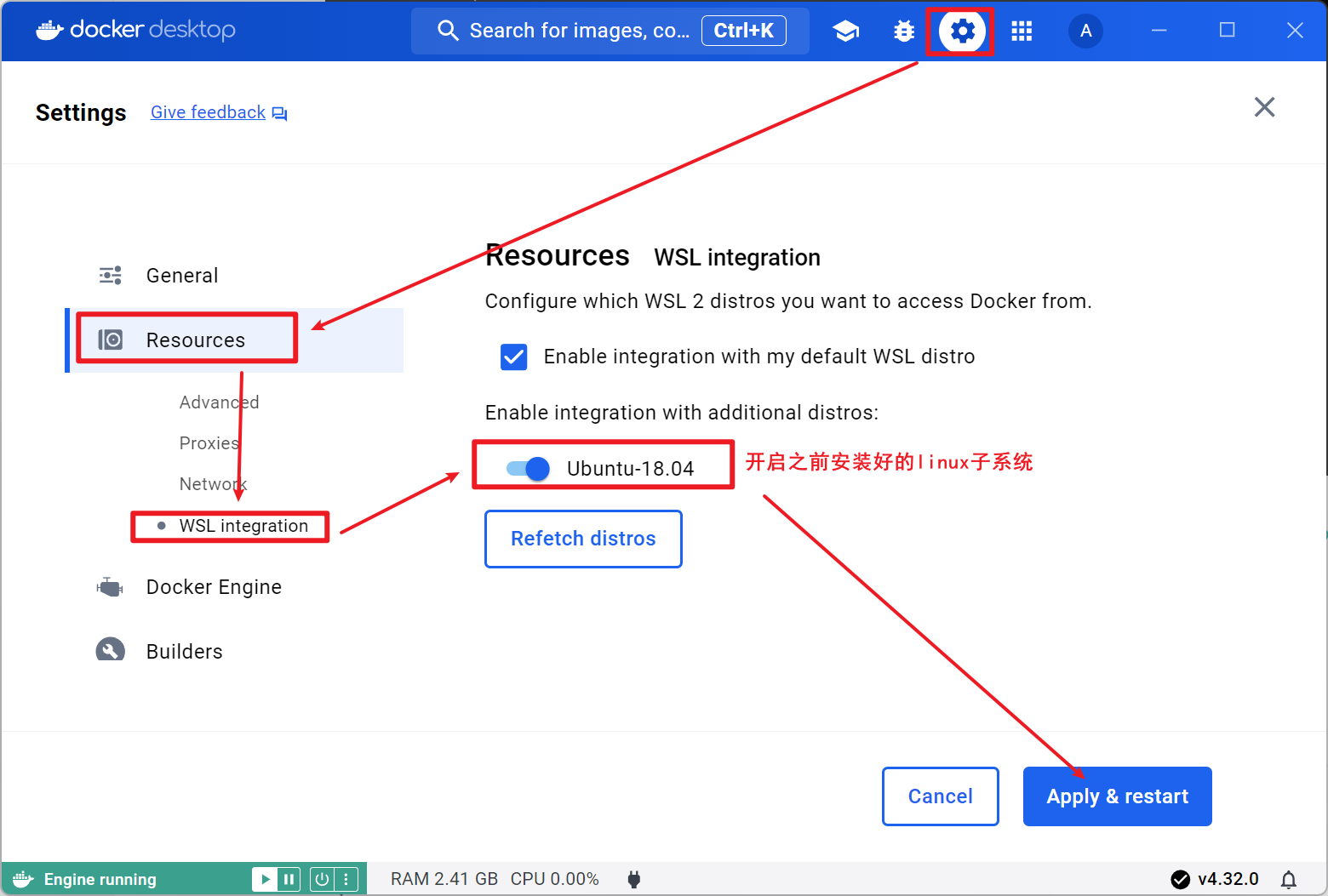Viewport: 1328px width, 896px height.
Task: Select WSL integration sub-item
Action: pyautogui.click(x=243, y=526)
